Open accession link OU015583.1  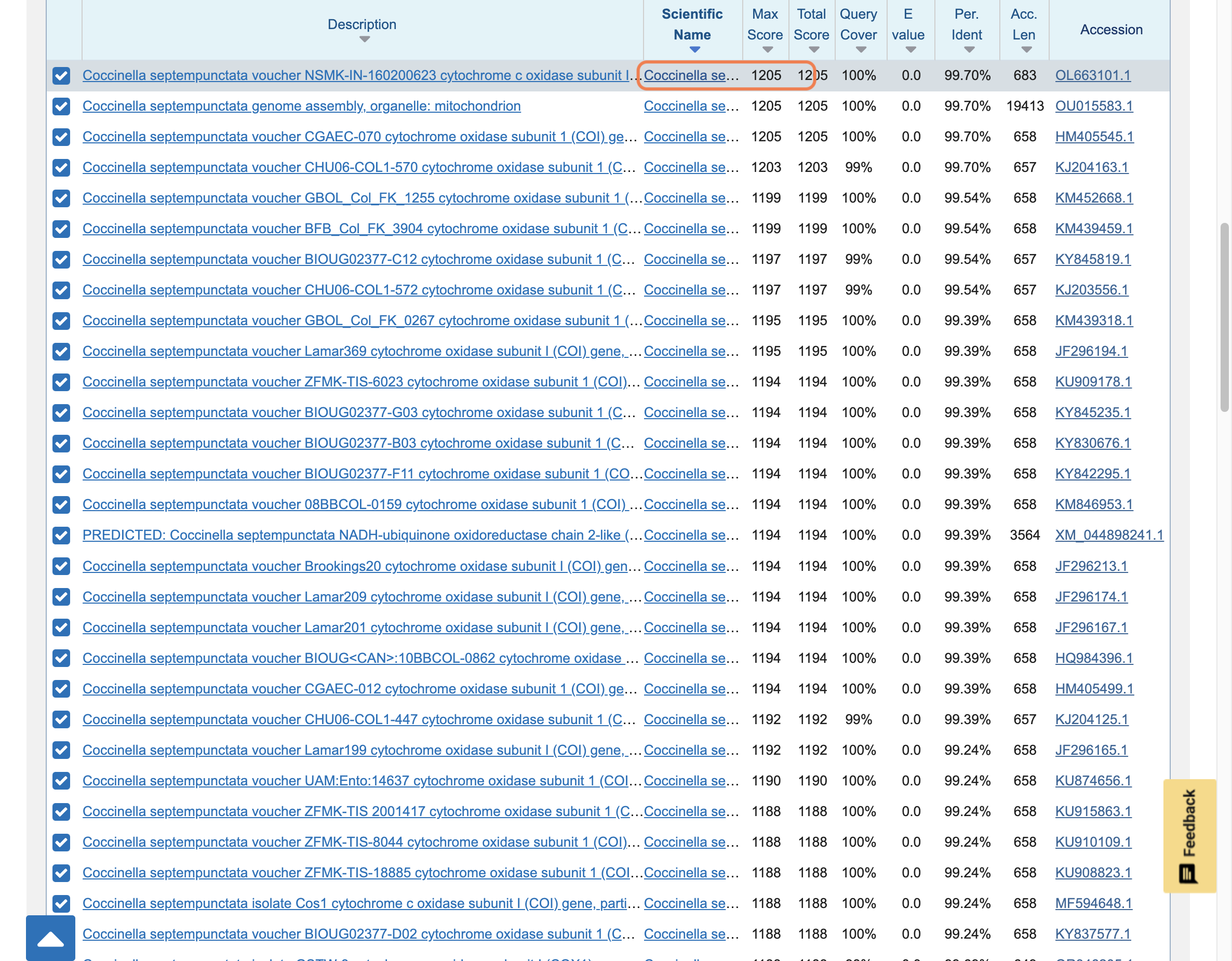pos(1093,106)
